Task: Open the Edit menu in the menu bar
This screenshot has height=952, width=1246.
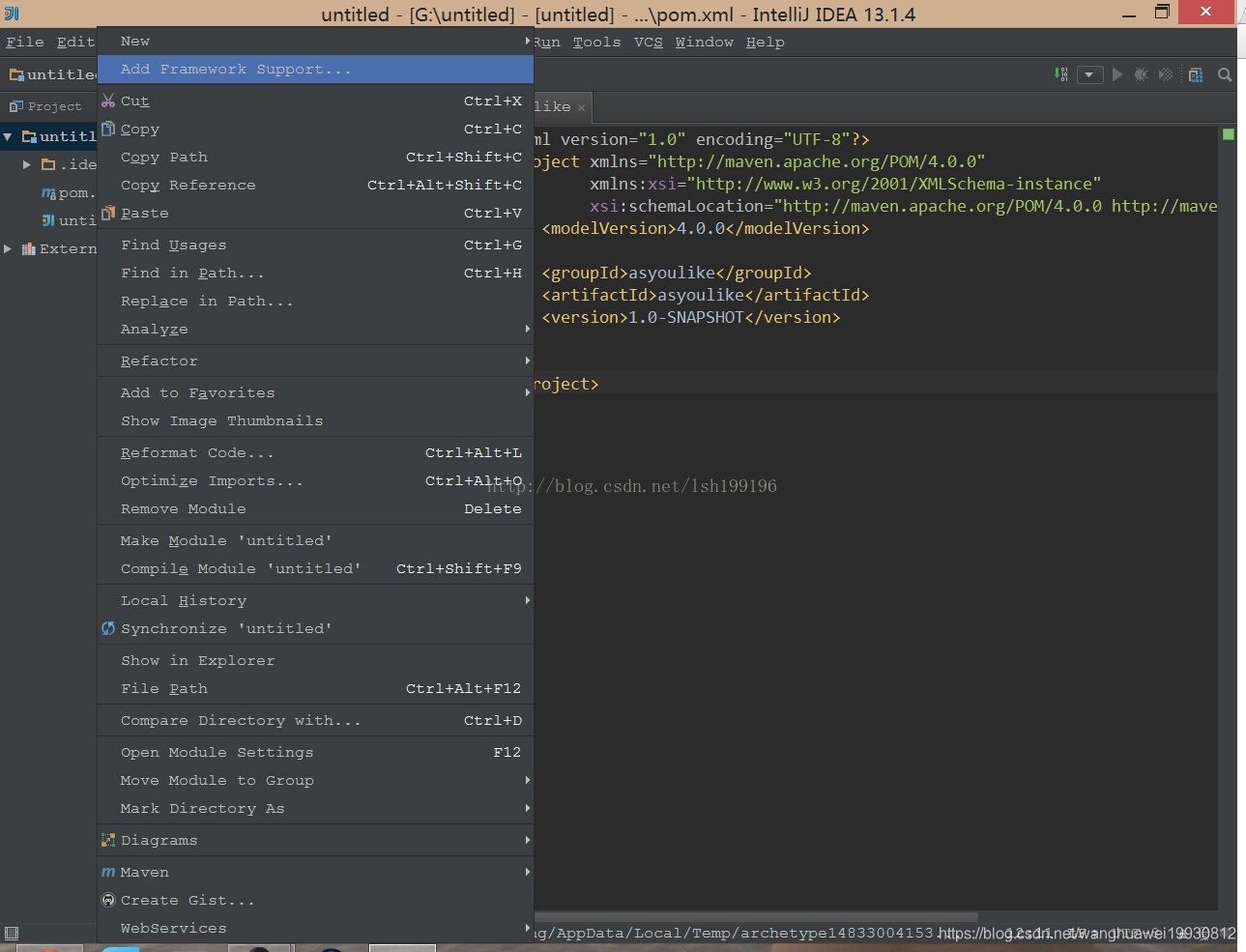Action: point(75,42)
